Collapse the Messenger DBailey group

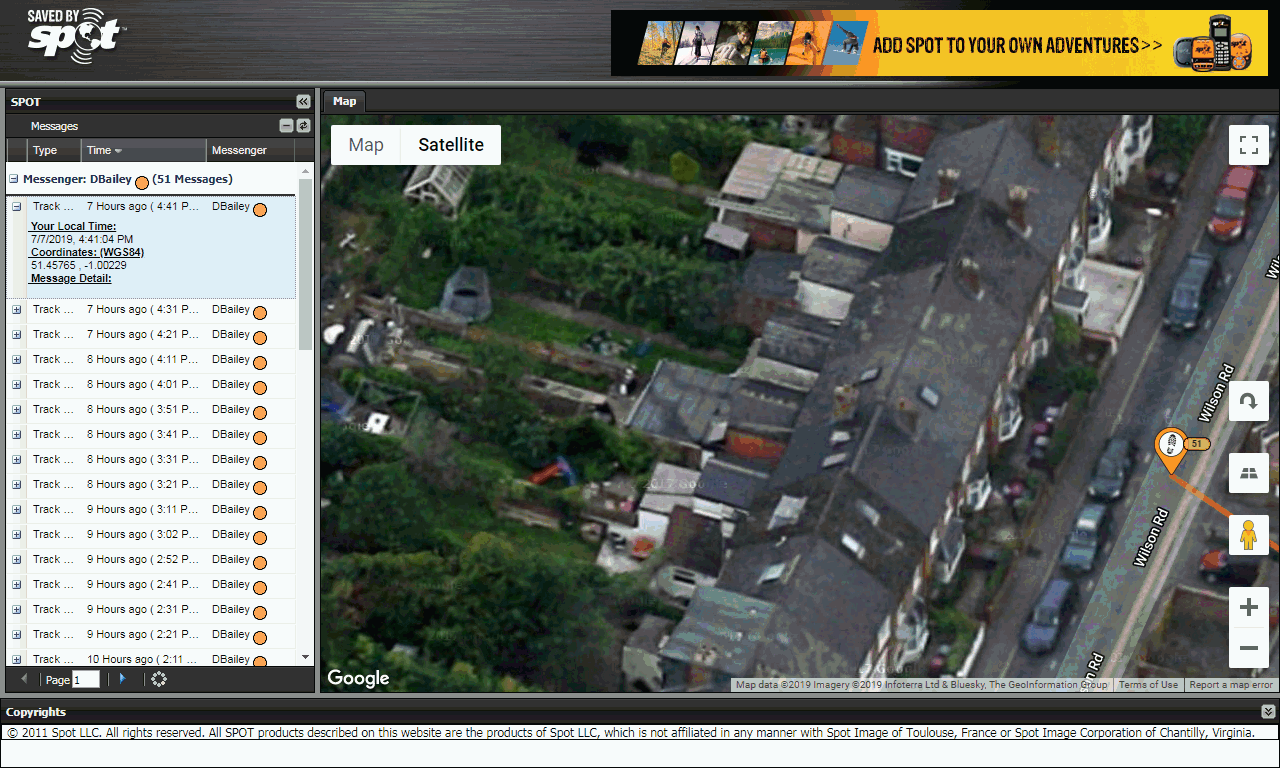(14, 180)
